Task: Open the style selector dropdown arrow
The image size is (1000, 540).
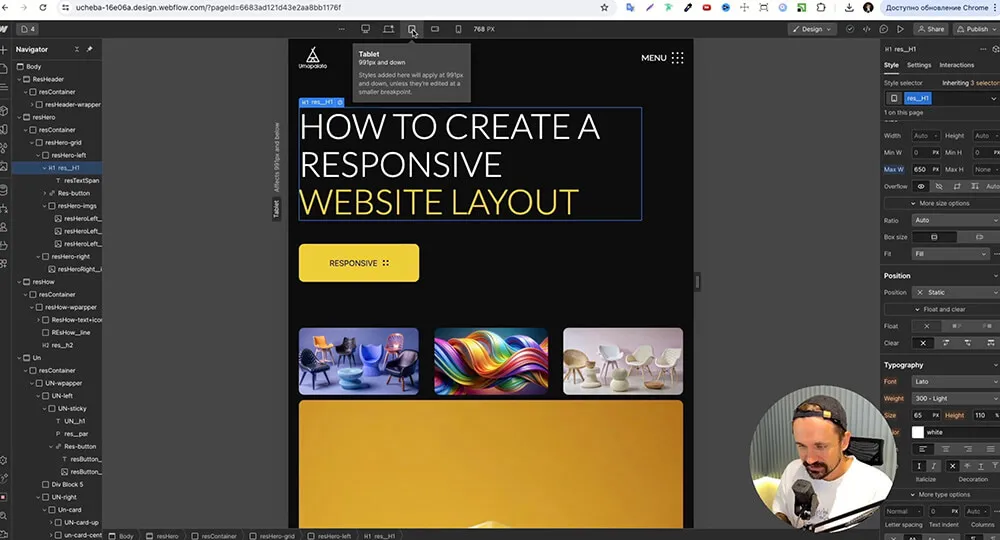Action: tap(993, 98)
